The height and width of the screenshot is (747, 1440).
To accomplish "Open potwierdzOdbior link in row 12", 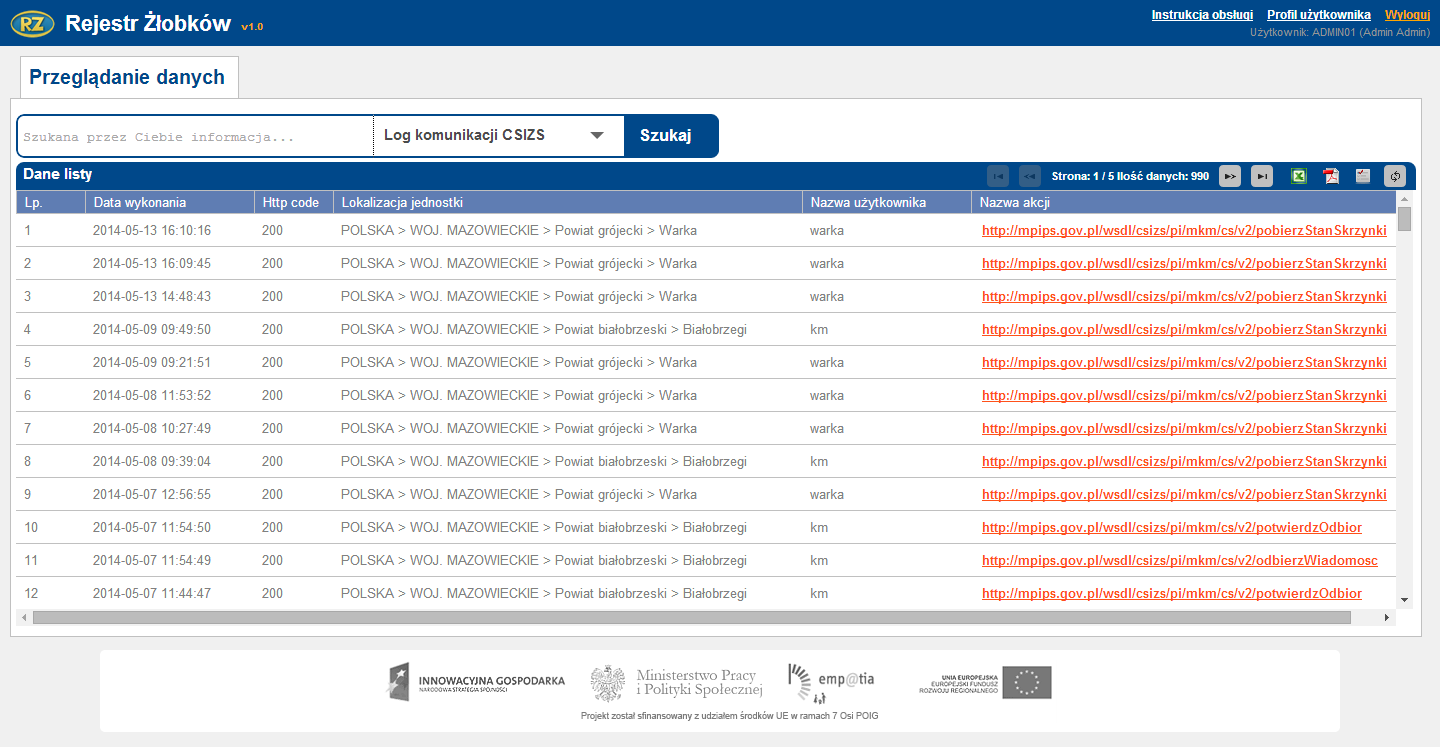I will pos(1172,593).
